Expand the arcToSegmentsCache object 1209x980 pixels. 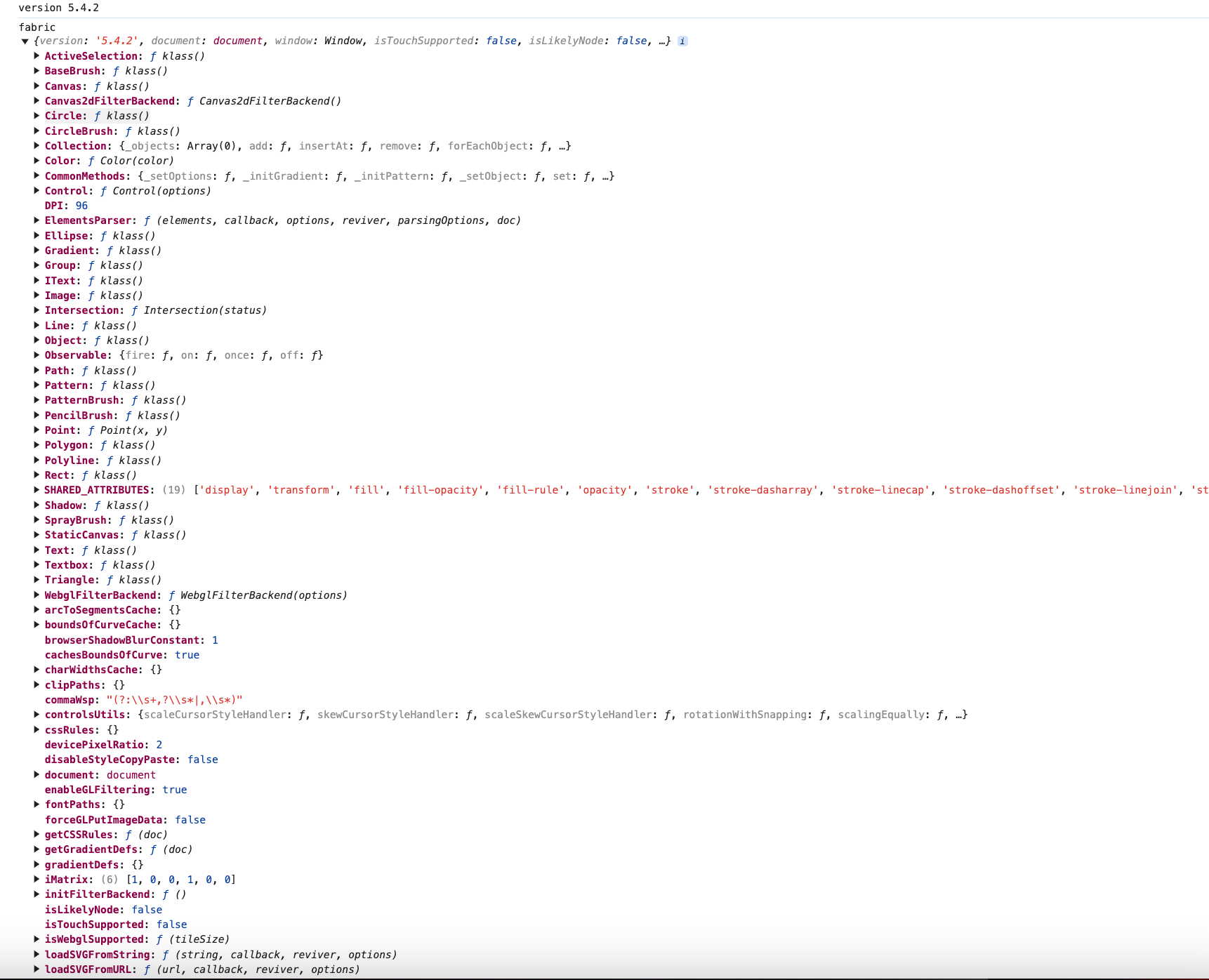(37, 610)
